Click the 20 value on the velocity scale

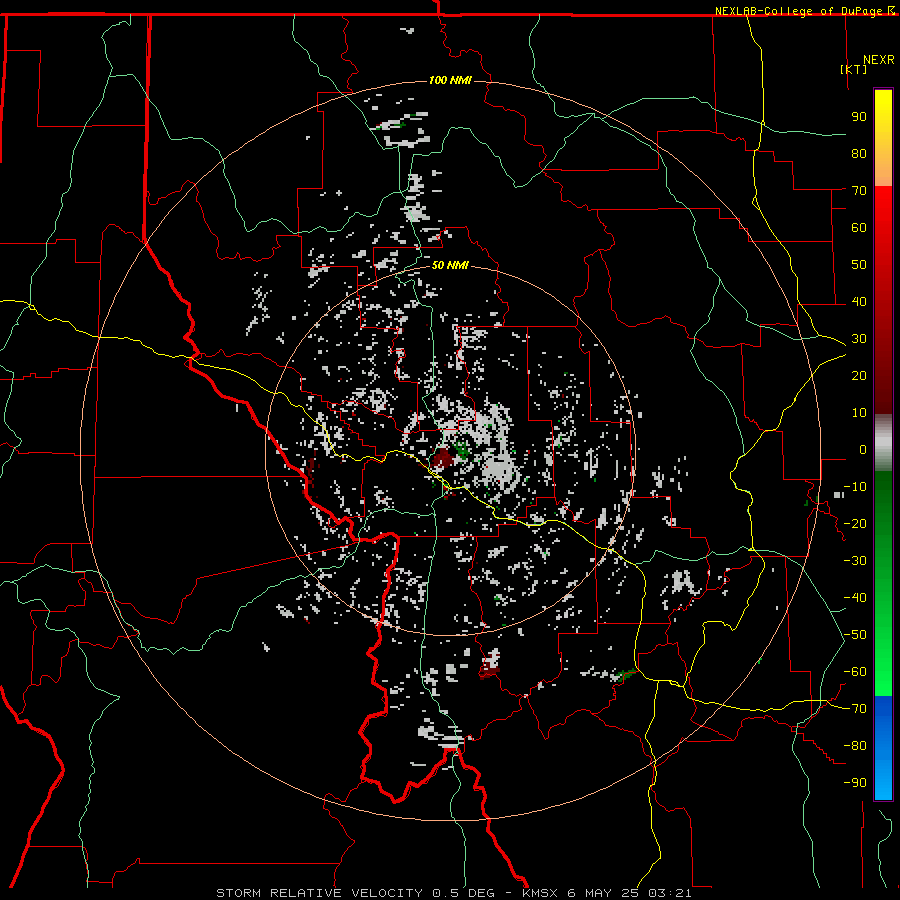(859, 376)
